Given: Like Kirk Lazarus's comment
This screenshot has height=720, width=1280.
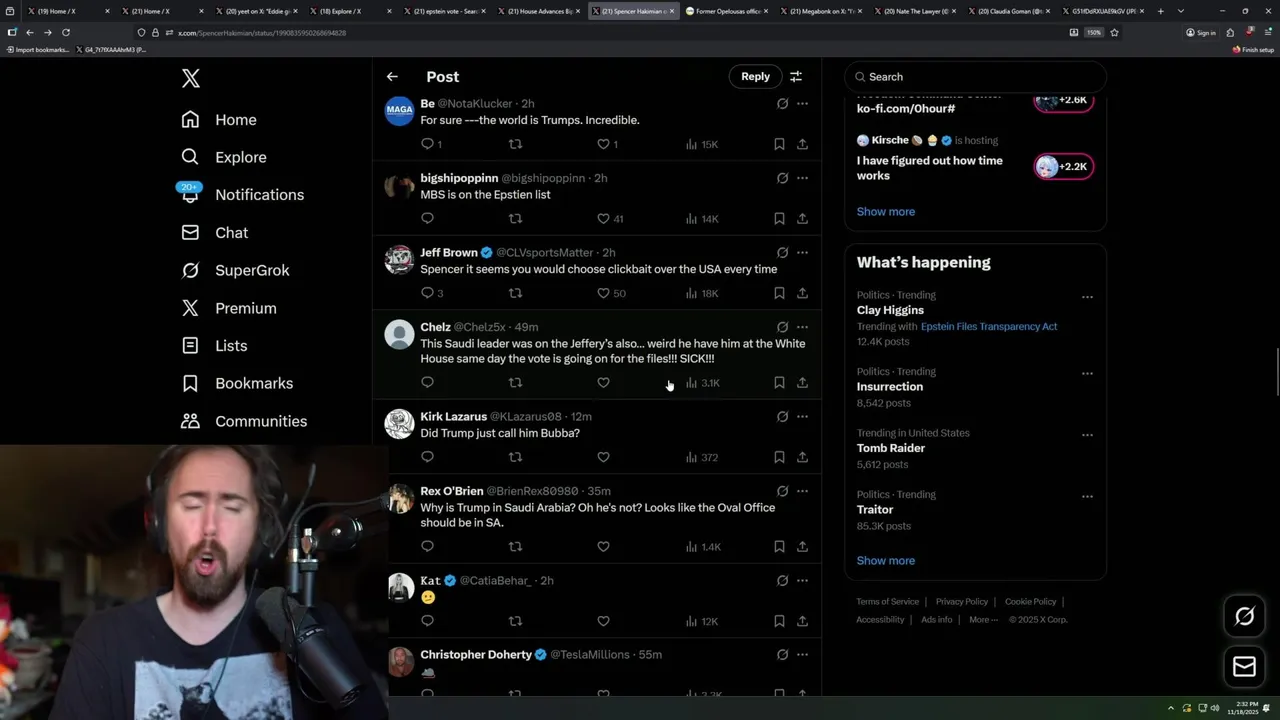Looking at the screenshot, I should click(x=603, y=457).
